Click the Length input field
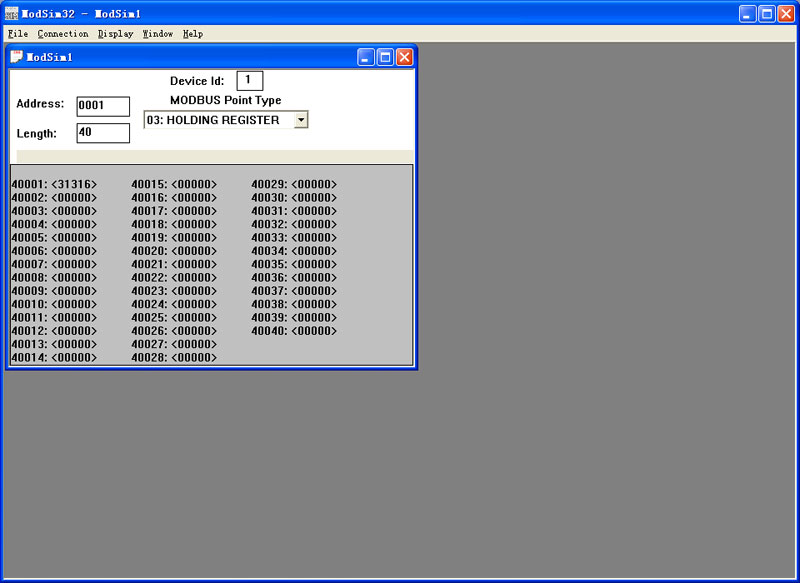The image size is (800, 583). (103, 133)
